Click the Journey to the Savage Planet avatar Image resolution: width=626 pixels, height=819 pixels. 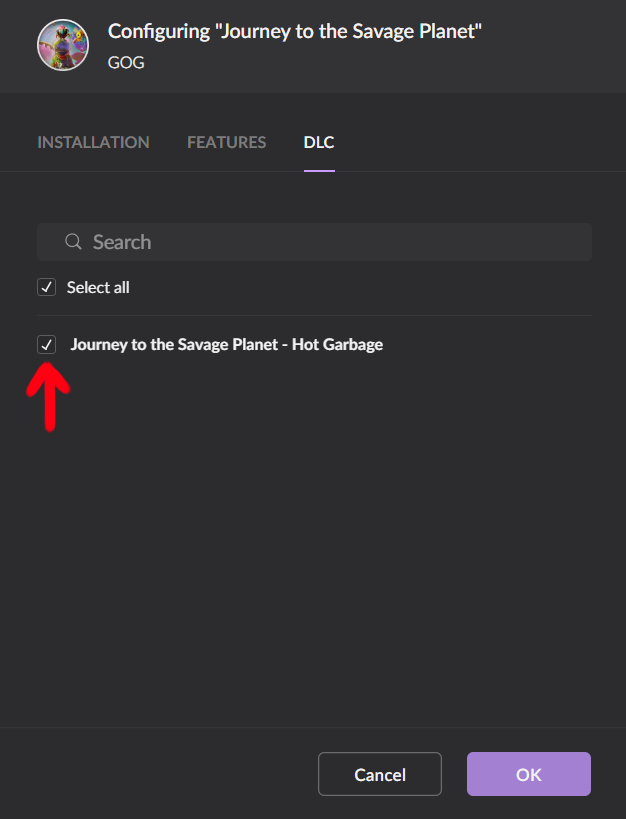tap(63, 45)
